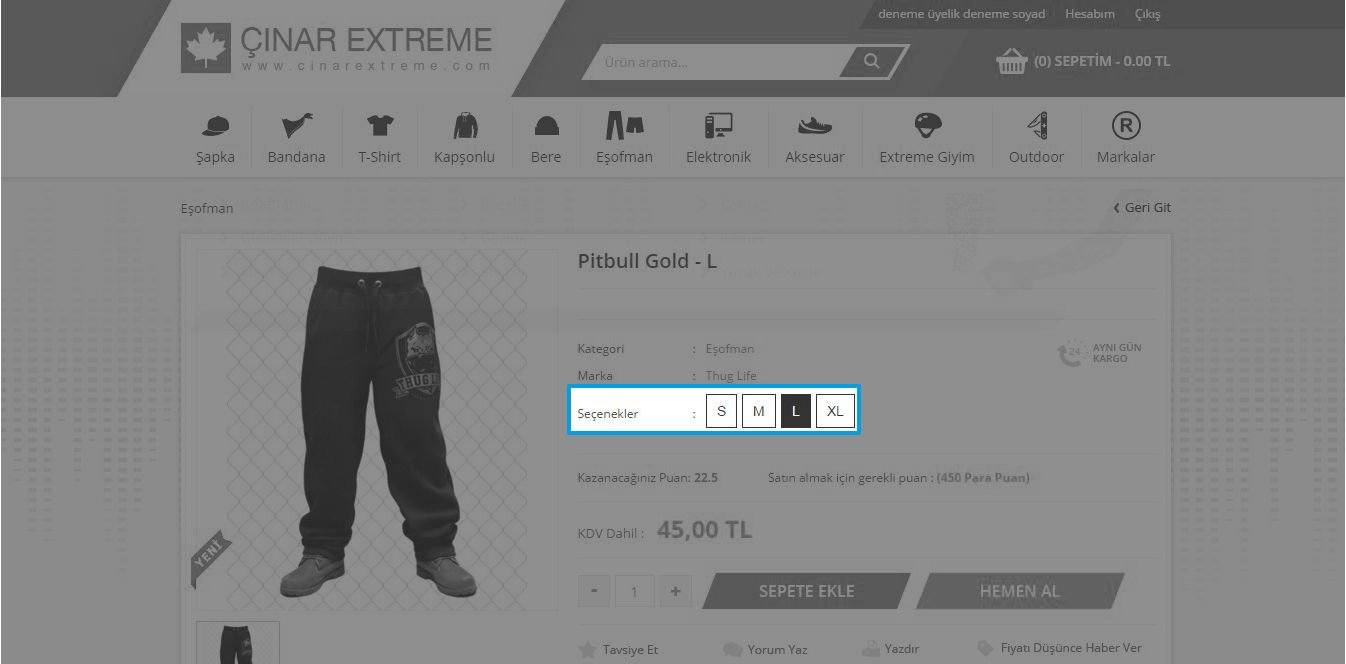Select the Bandana category icon
This screenshot has height=664, width=1346.
(x=296, y=125)
